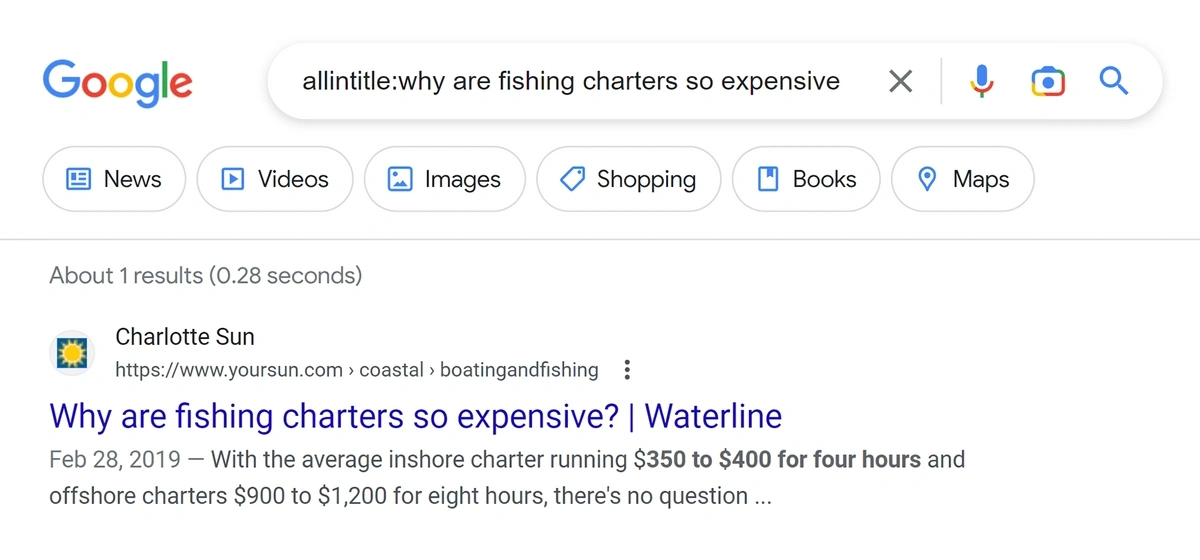Click into the search query text field
This screenshot has height=560, width=1200.
(x=571, y=81)
